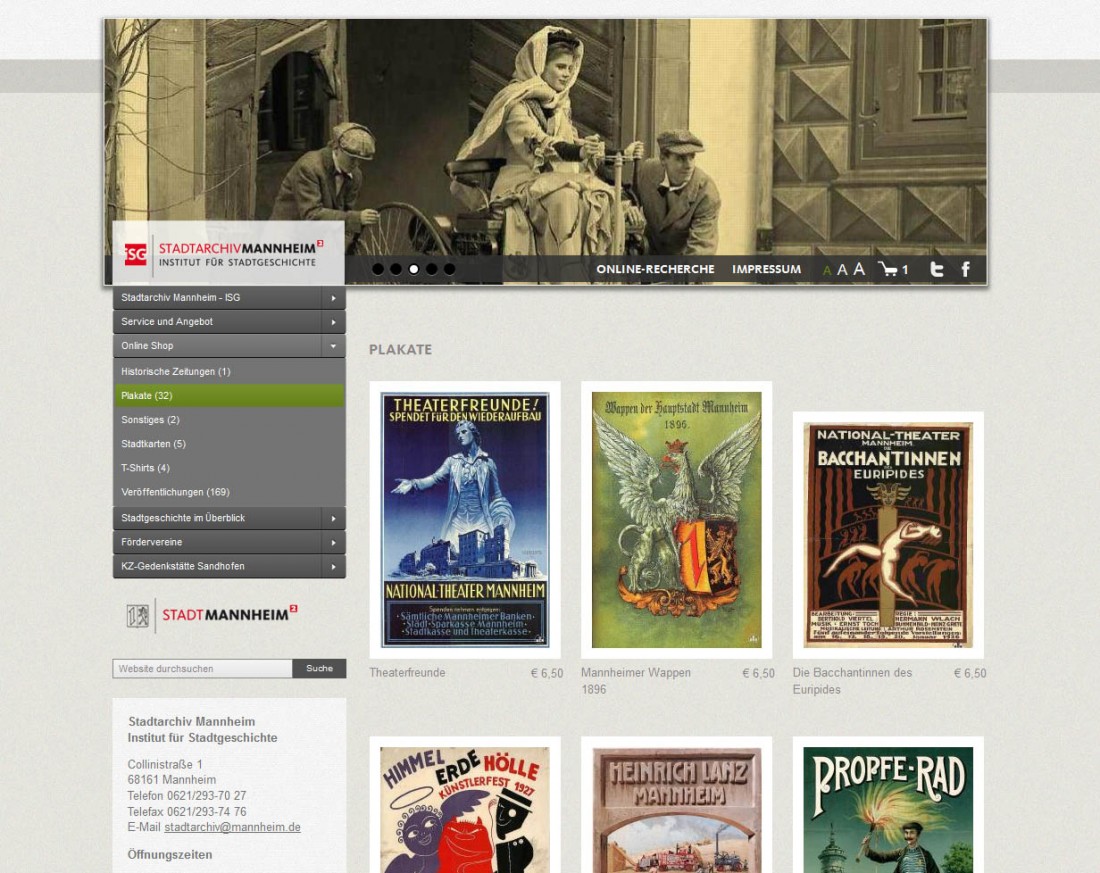The width and height of the screenshot is (1100, 873).
Task: Collapse the Online Shop menu arrow
Action: [333, 346]
